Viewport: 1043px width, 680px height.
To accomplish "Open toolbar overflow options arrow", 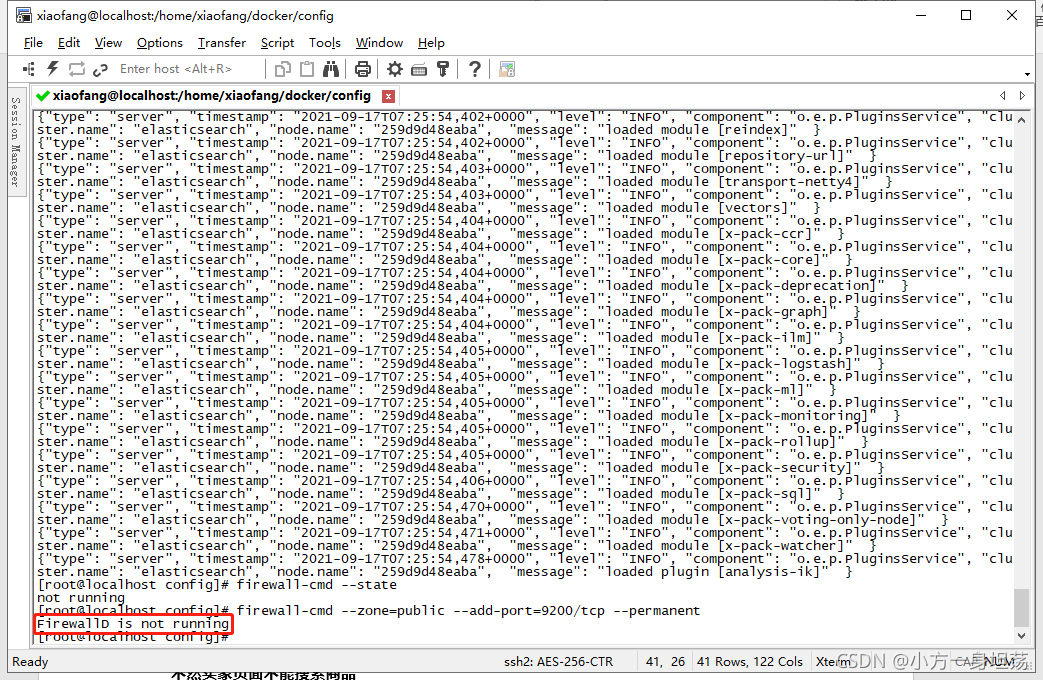I will pyautogui.click(x=1028, y=74).
